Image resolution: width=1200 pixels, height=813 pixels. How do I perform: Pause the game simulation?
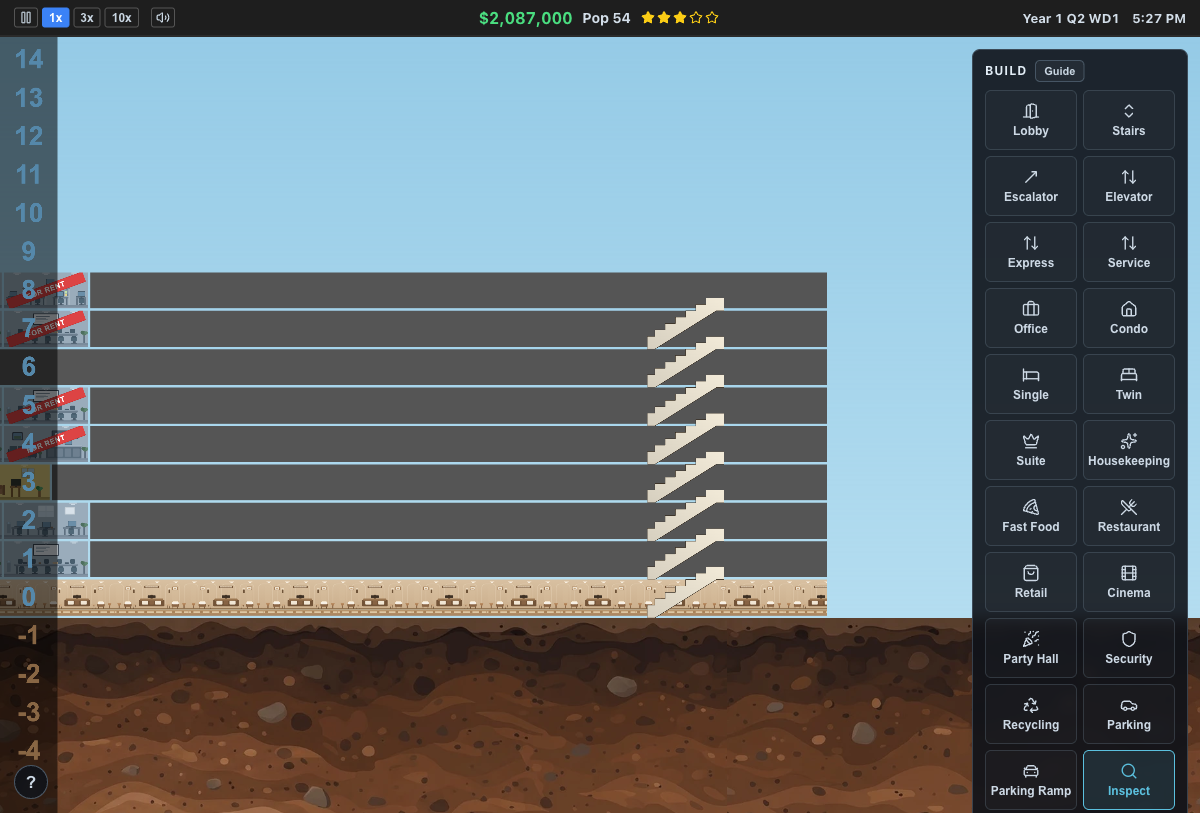click(x=26, y=18)
